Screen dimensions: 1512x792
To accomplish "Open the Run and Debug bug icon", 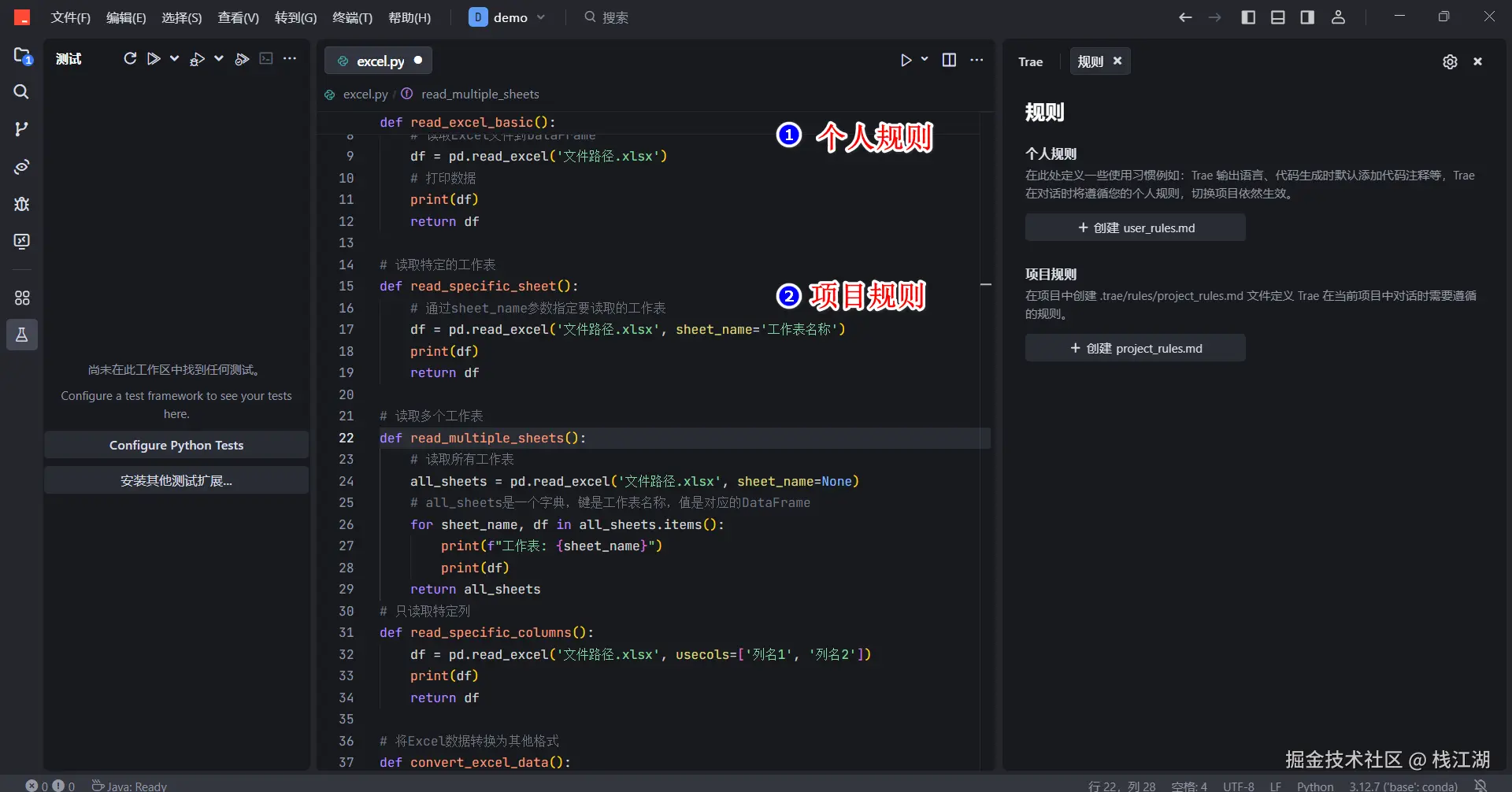I will pos(22,204).
